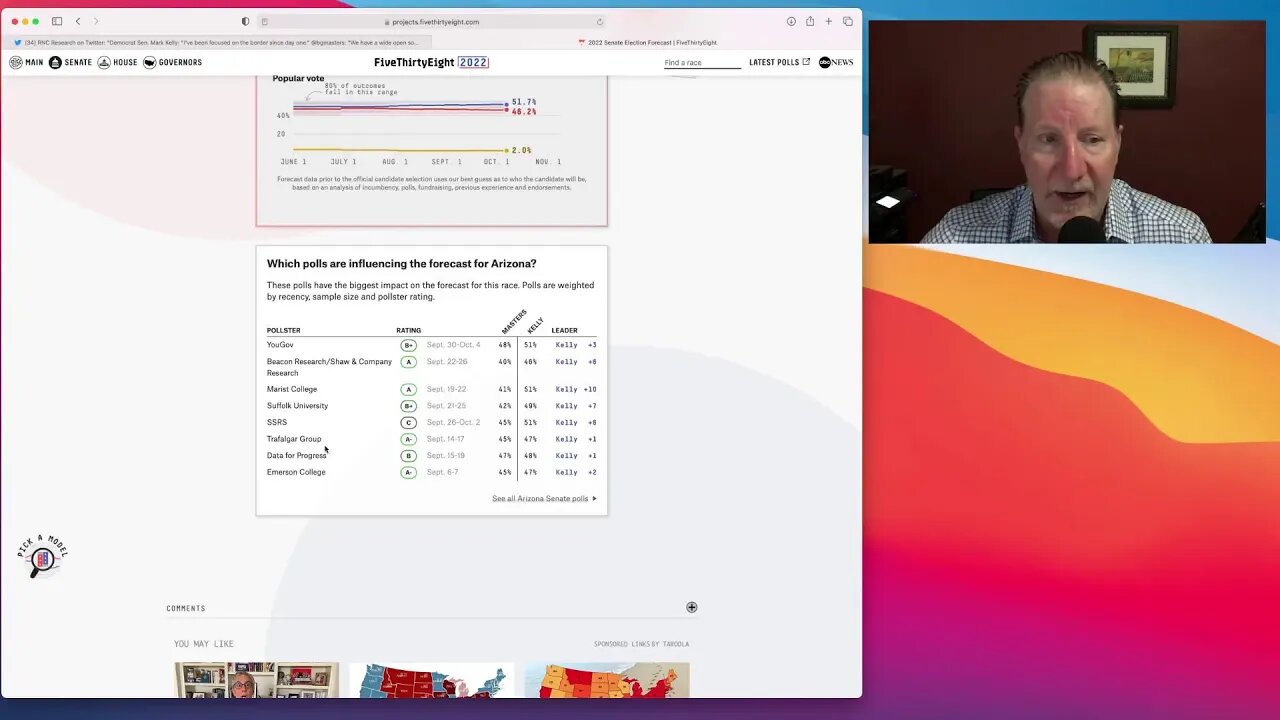
Task: Select the SSRS pollster name
Action: point(277,422)
